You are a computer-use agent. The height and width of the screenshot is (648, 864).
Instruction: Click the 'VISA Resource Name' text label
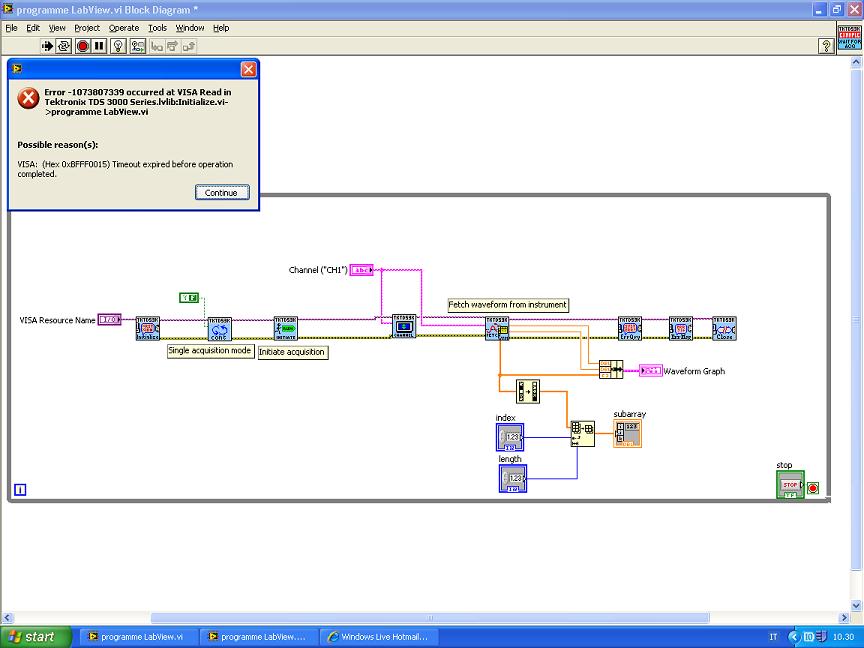pos(57,320)
